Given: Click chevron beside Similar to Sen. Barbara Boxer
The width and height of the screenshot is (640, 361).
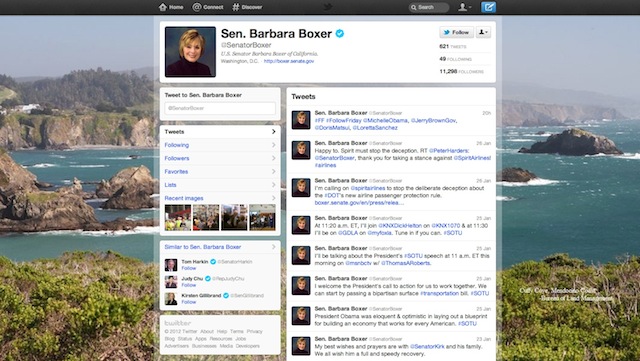Looking at the screenshot, I should click(x=273, y=247).
